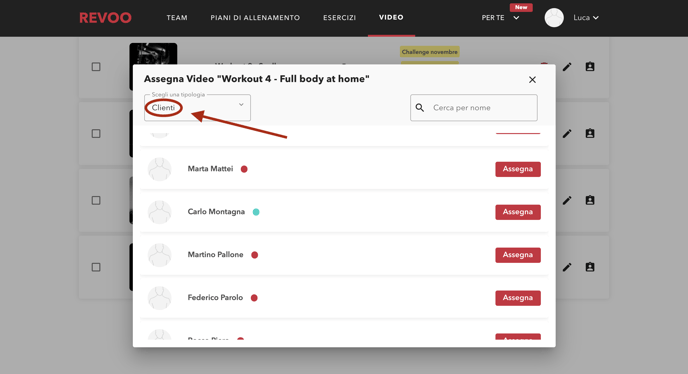Edit the first video with pencil icon
Viewport: 688px width, 374px height.
coord(567,67)
